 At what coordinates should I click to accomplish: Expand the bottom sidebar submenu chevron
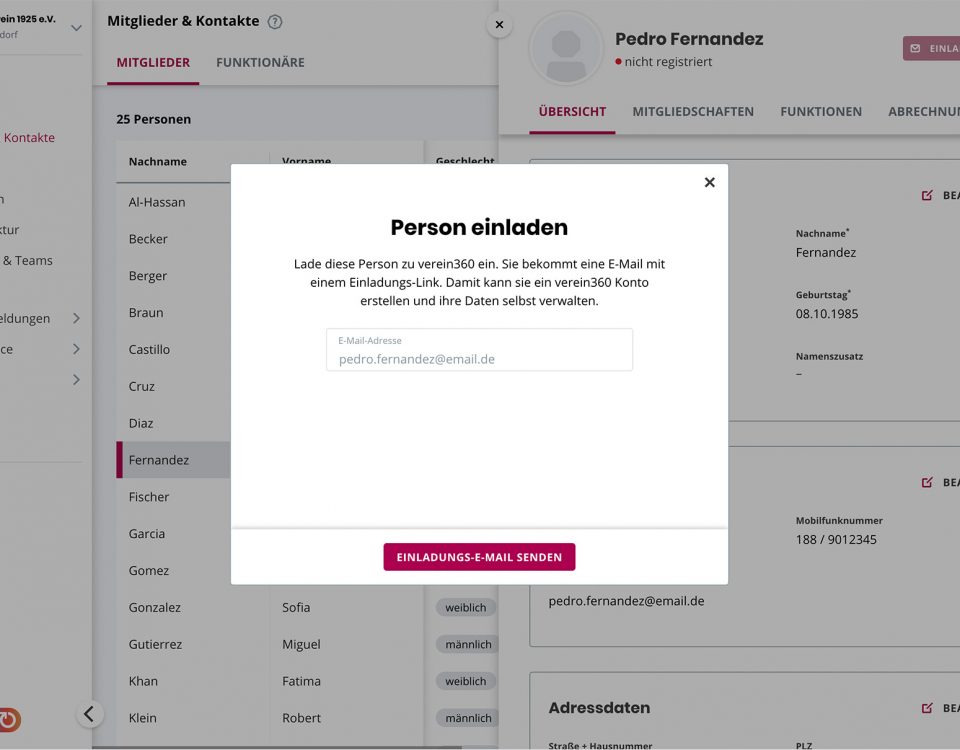coord(76,380)
